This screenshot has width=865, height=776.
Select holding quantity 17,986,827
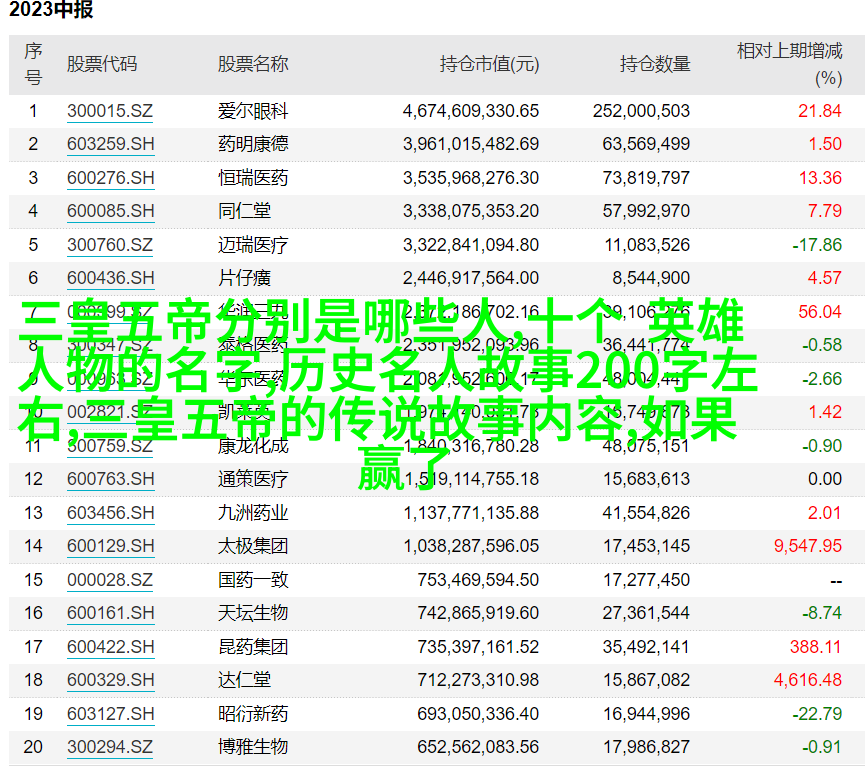point(646,747)
